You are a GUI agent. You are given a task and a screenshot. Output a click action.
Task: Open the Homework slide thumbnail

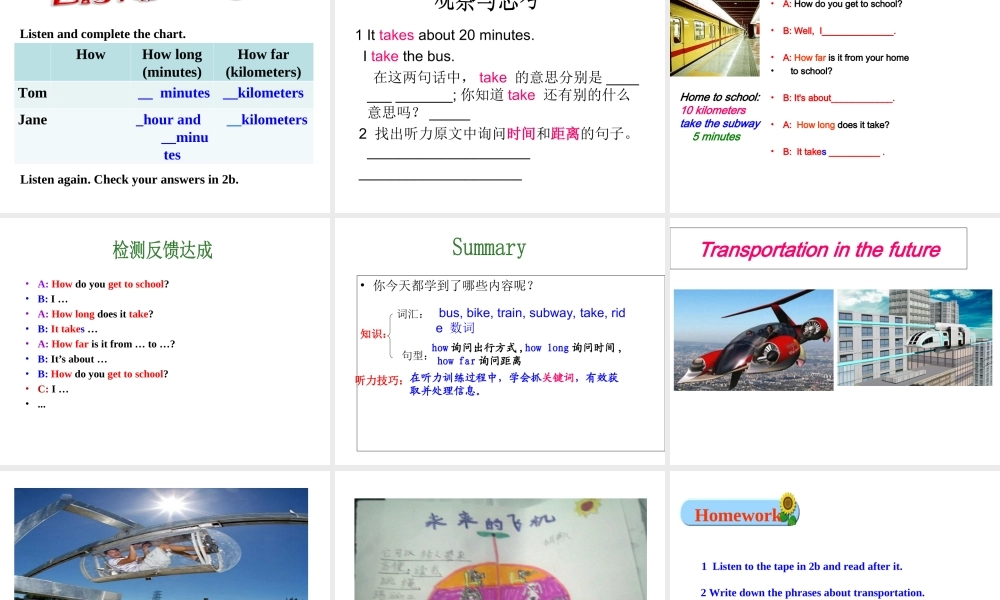[835, 536]
